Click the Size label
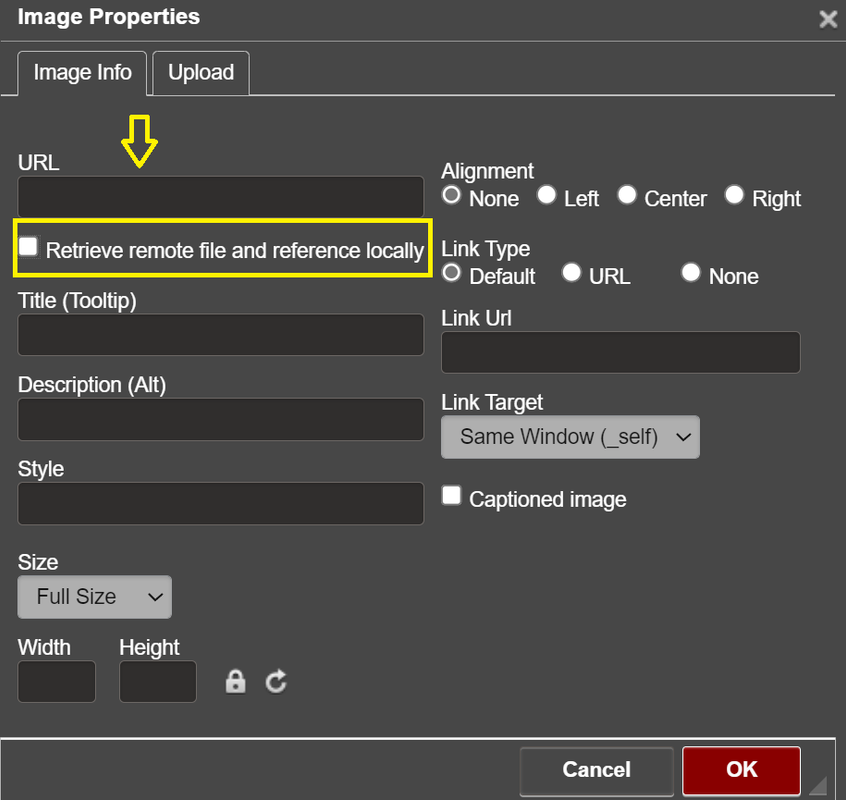This screenshot has width=846, height=800. [x=38, y=562]
